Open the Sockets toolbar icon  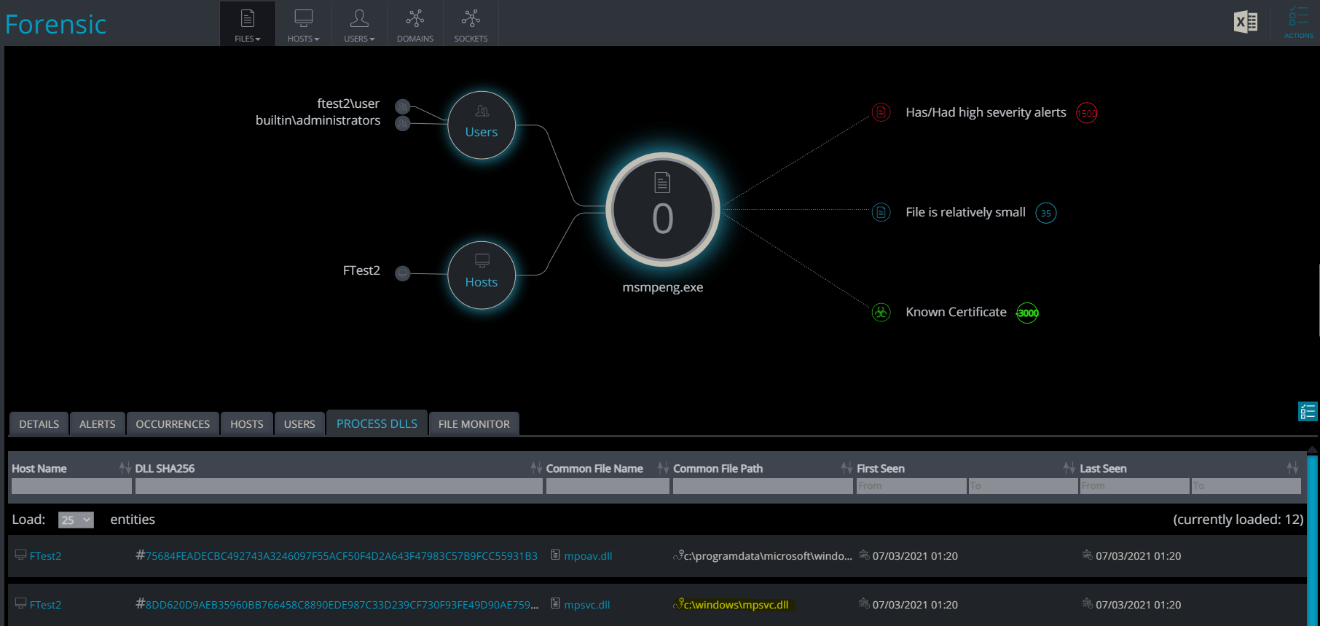pos(470,23)
